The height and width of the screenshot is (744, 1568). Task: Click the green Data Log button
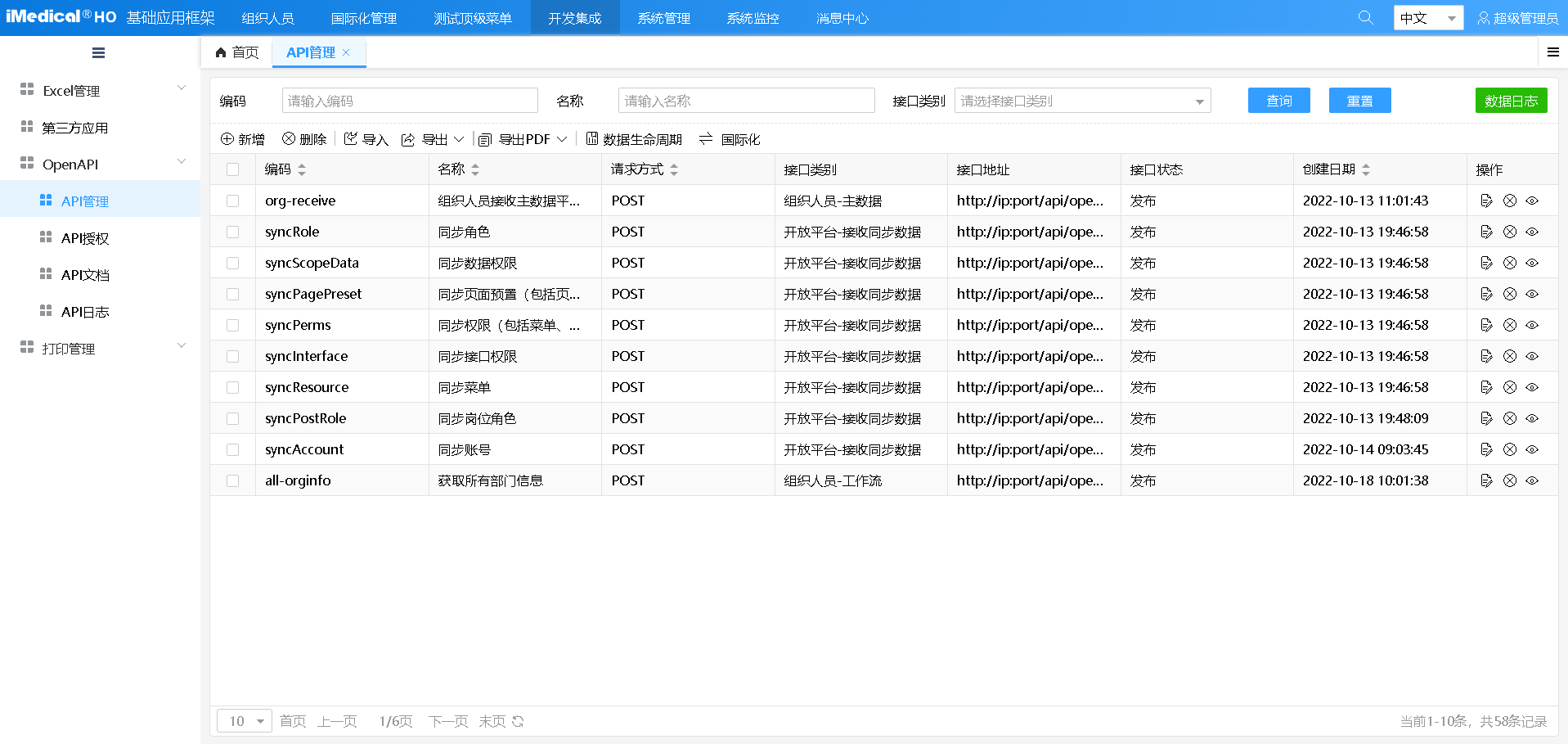(x=1511, y=101)
